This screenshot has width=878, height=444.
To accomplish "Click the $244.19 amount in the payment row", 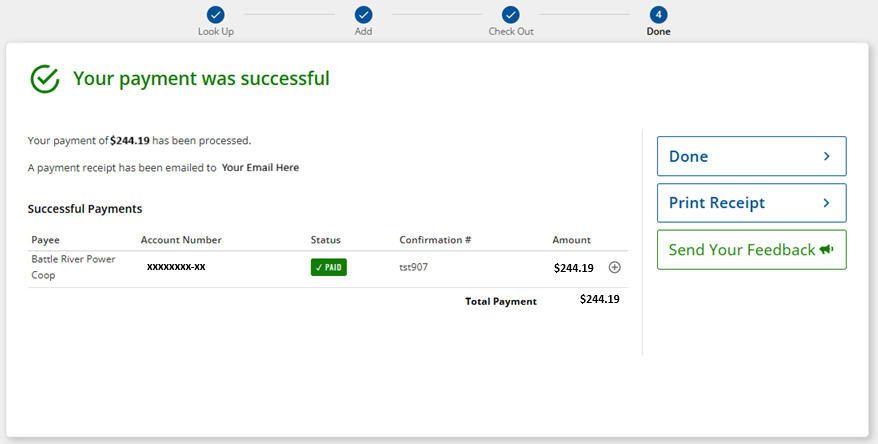I will [x=573, y=268].
